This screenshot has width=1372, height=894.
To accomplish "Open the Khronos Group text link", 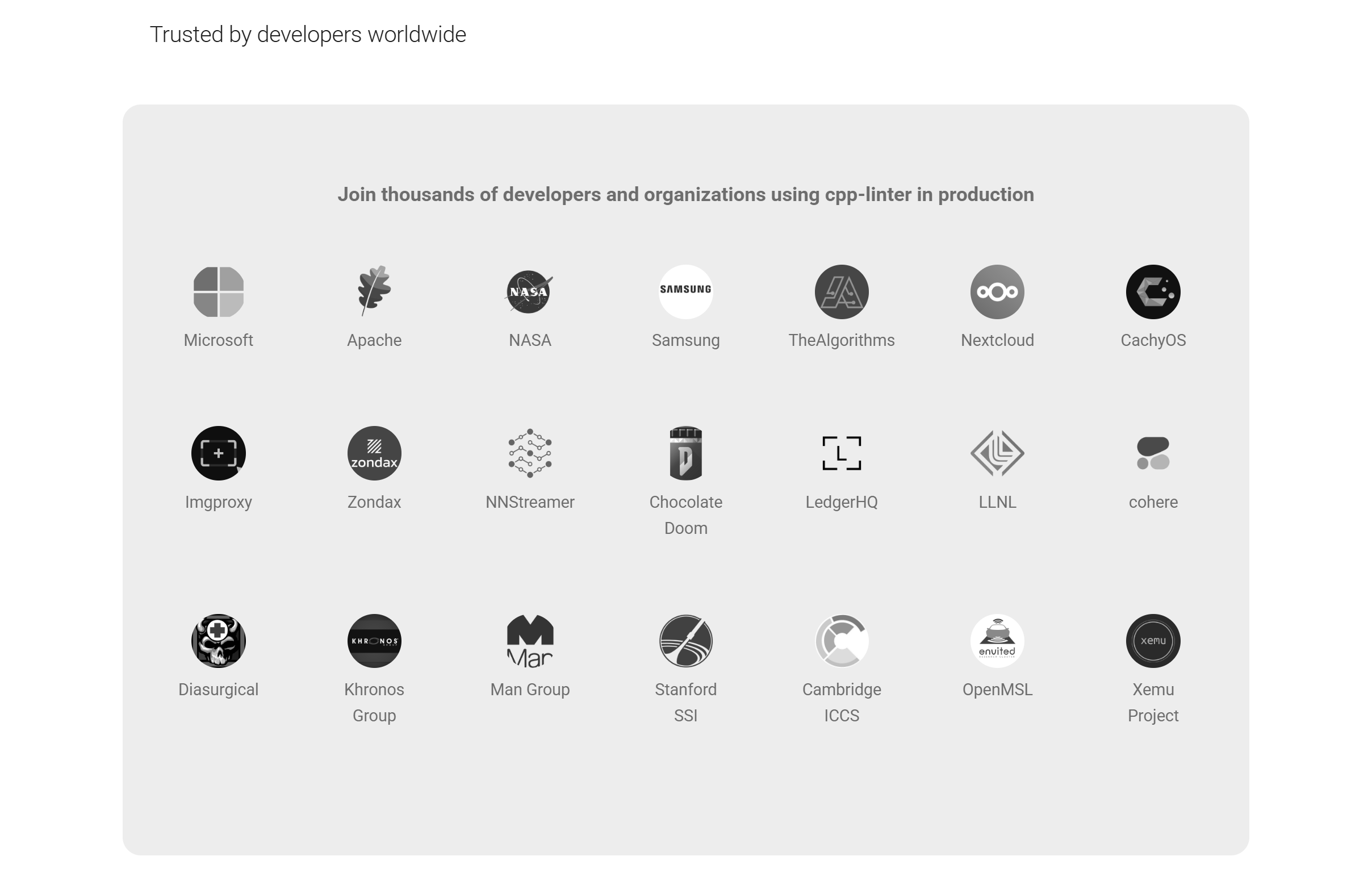I will [374, 702].
